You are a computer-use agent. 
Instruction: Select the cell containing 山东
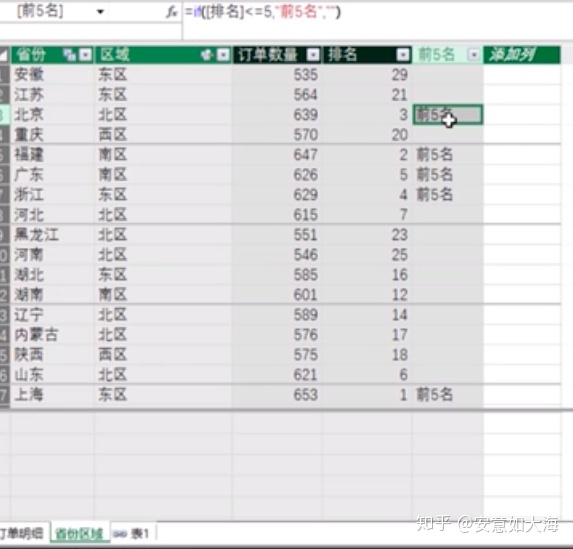53,375
